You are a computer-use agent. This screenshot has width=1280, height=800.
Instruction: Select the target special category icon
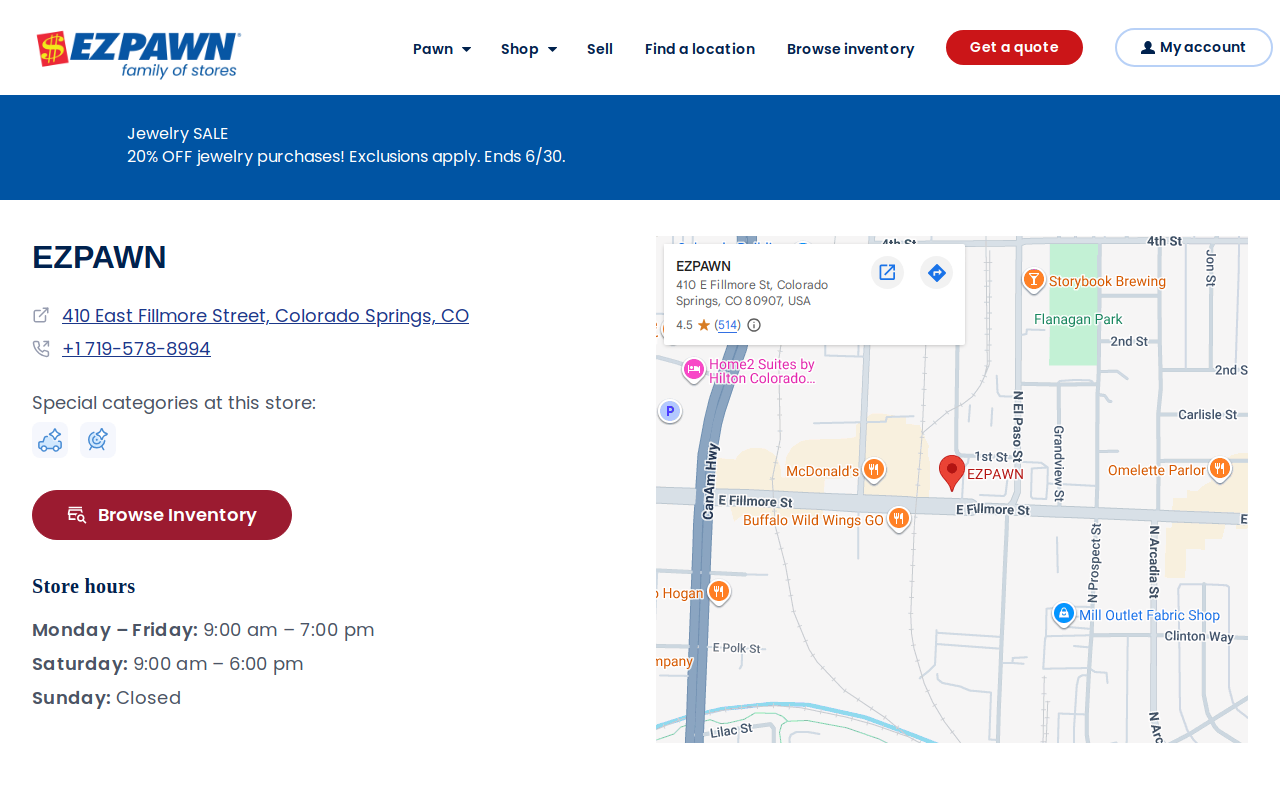click(98, 440)
